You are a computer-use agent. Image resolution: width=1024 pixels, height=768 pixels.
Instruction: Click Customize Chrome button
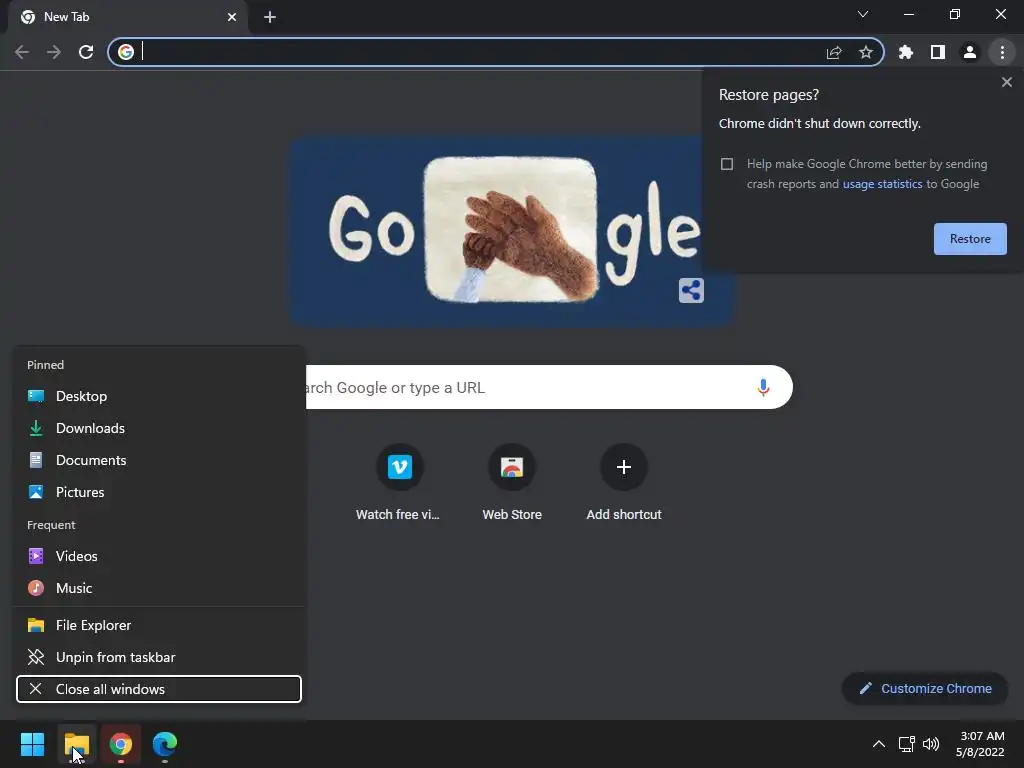click(x=925, y=688)
